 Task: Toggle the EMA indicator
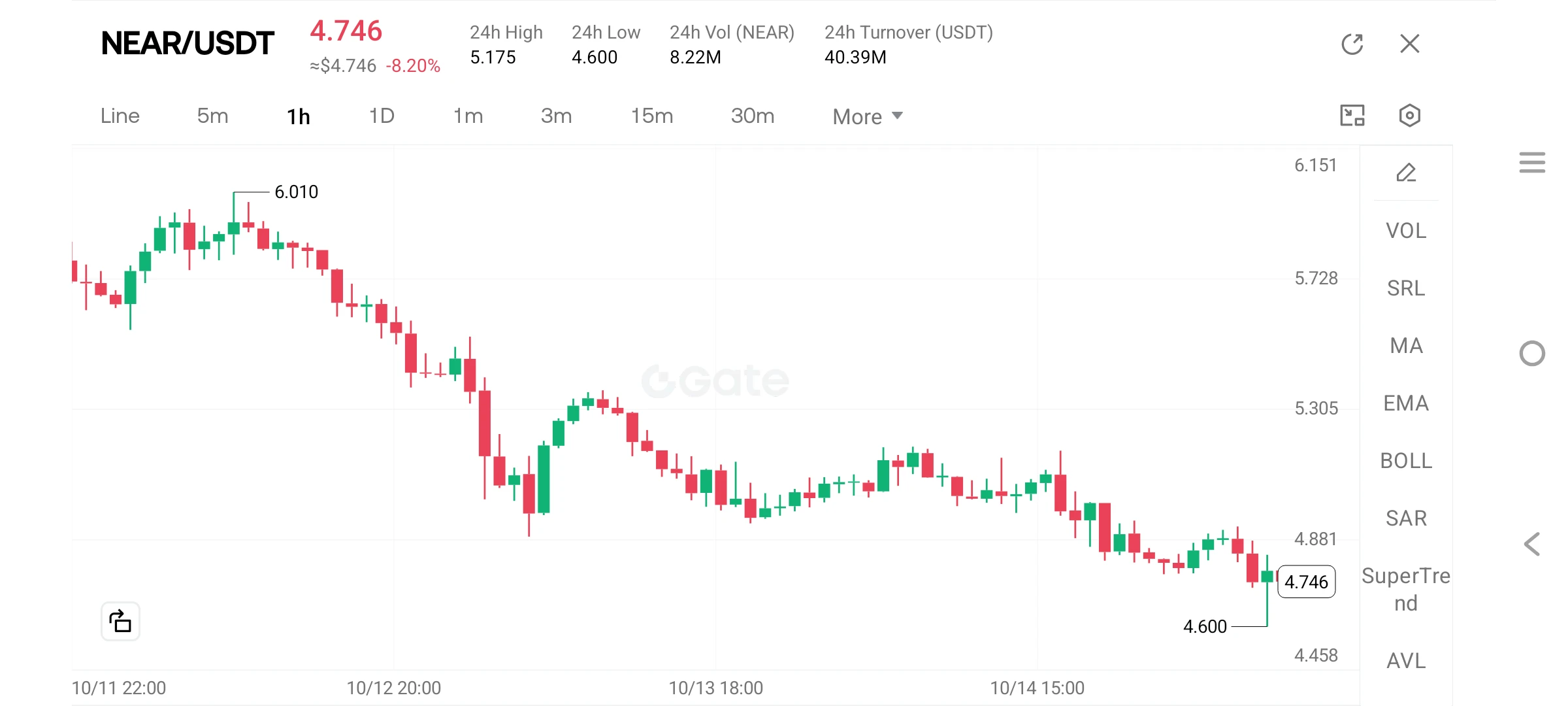(1406, 403)
